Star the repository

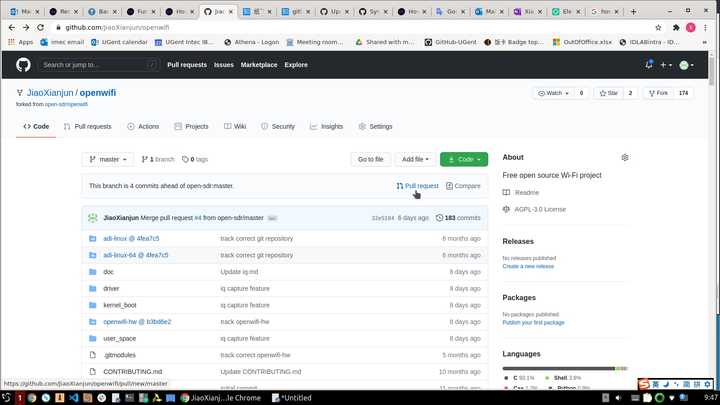coord(608,93)
